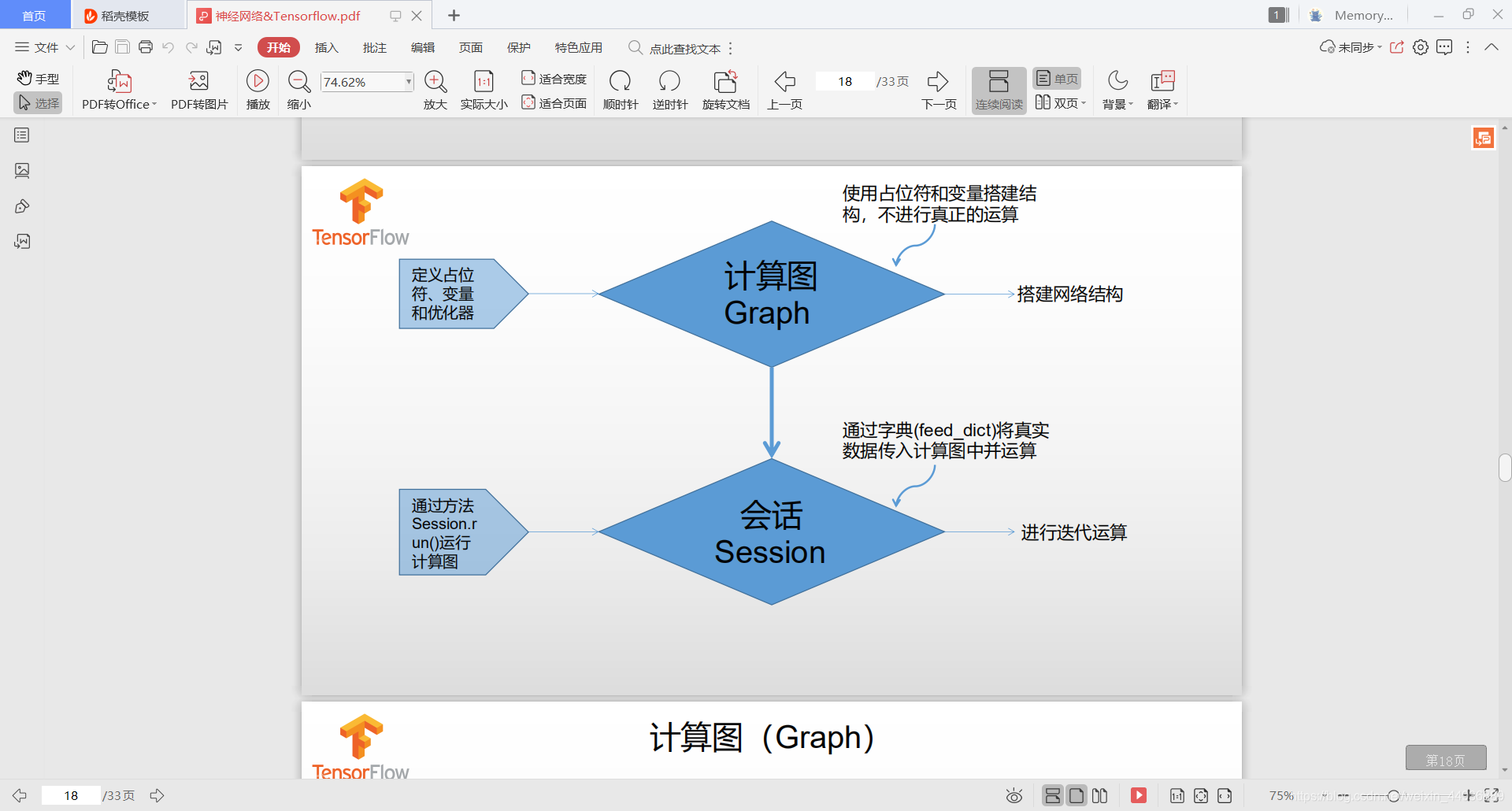Add new tab with plus button
This screenshot has width=1512, height=811.
click(454, 16)
